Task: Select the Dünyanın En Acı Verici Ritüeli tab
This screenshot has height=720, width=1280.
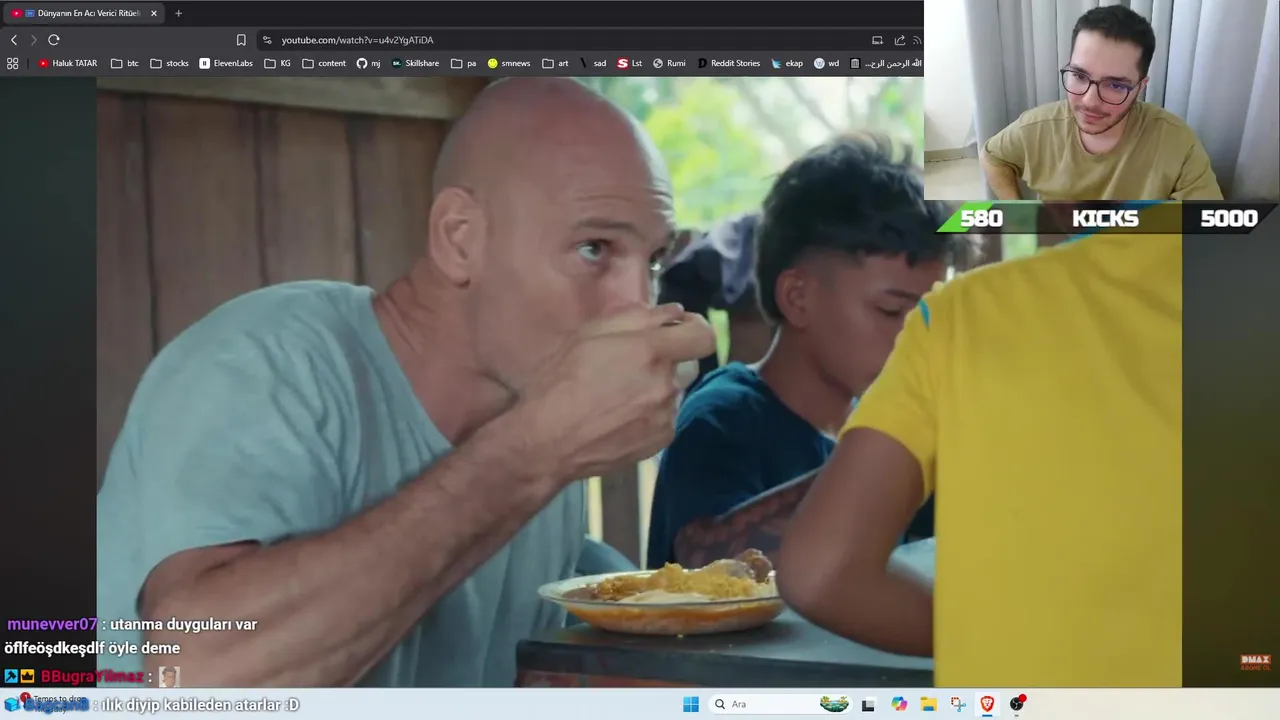Action: pyautogui.click(x=82, y=13)
